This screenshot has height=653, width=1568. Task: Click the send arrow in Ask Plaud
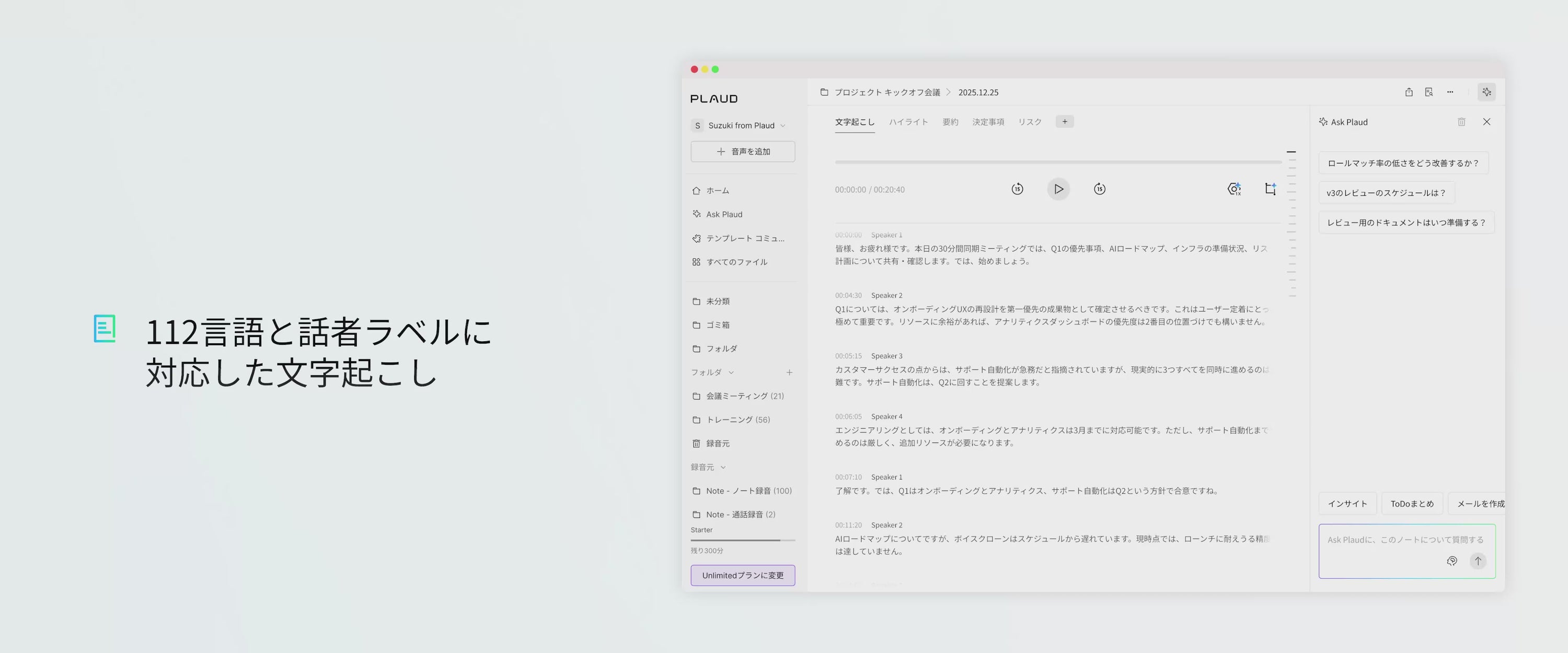(x=1477, y=561)
